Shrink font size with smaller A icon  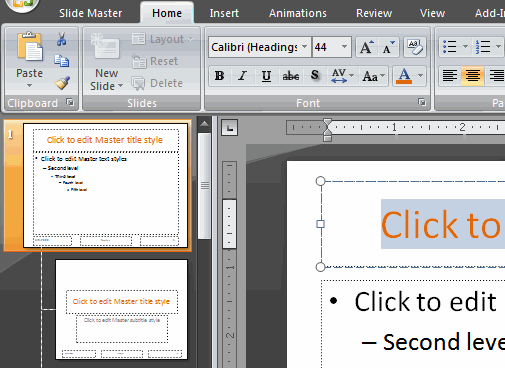pos(388,47)
